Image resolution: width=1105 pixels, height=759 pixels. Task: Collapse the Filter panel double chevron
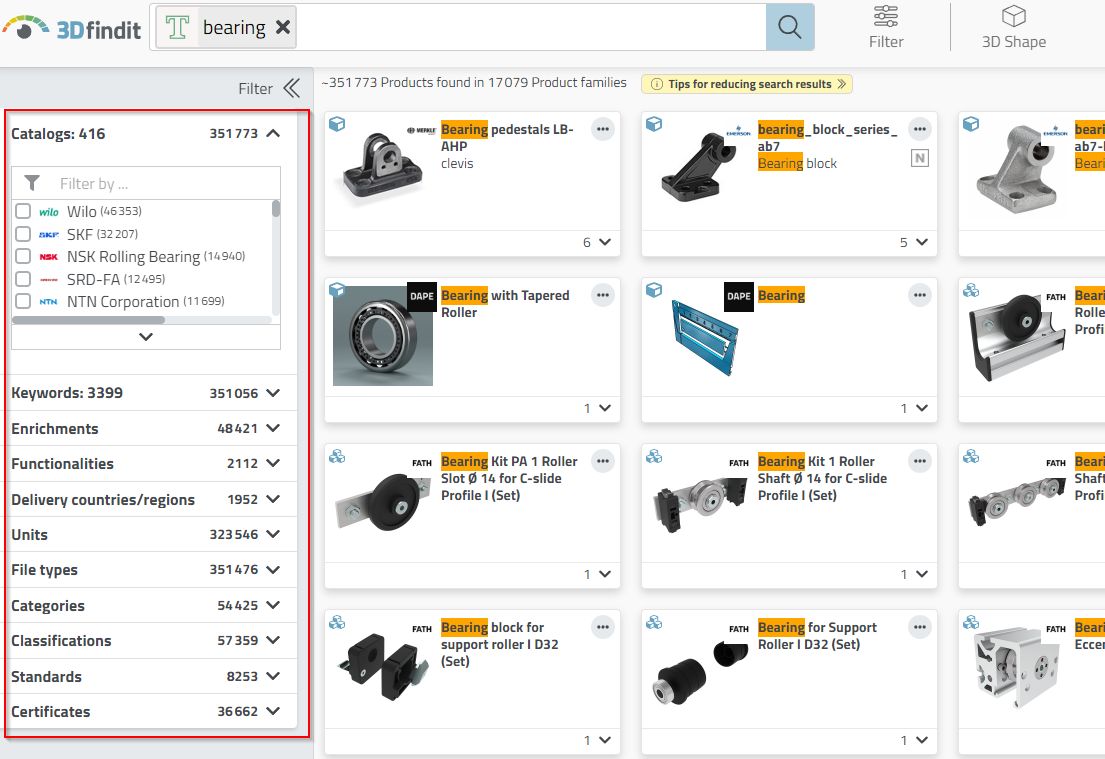click(x=291, y=88)
